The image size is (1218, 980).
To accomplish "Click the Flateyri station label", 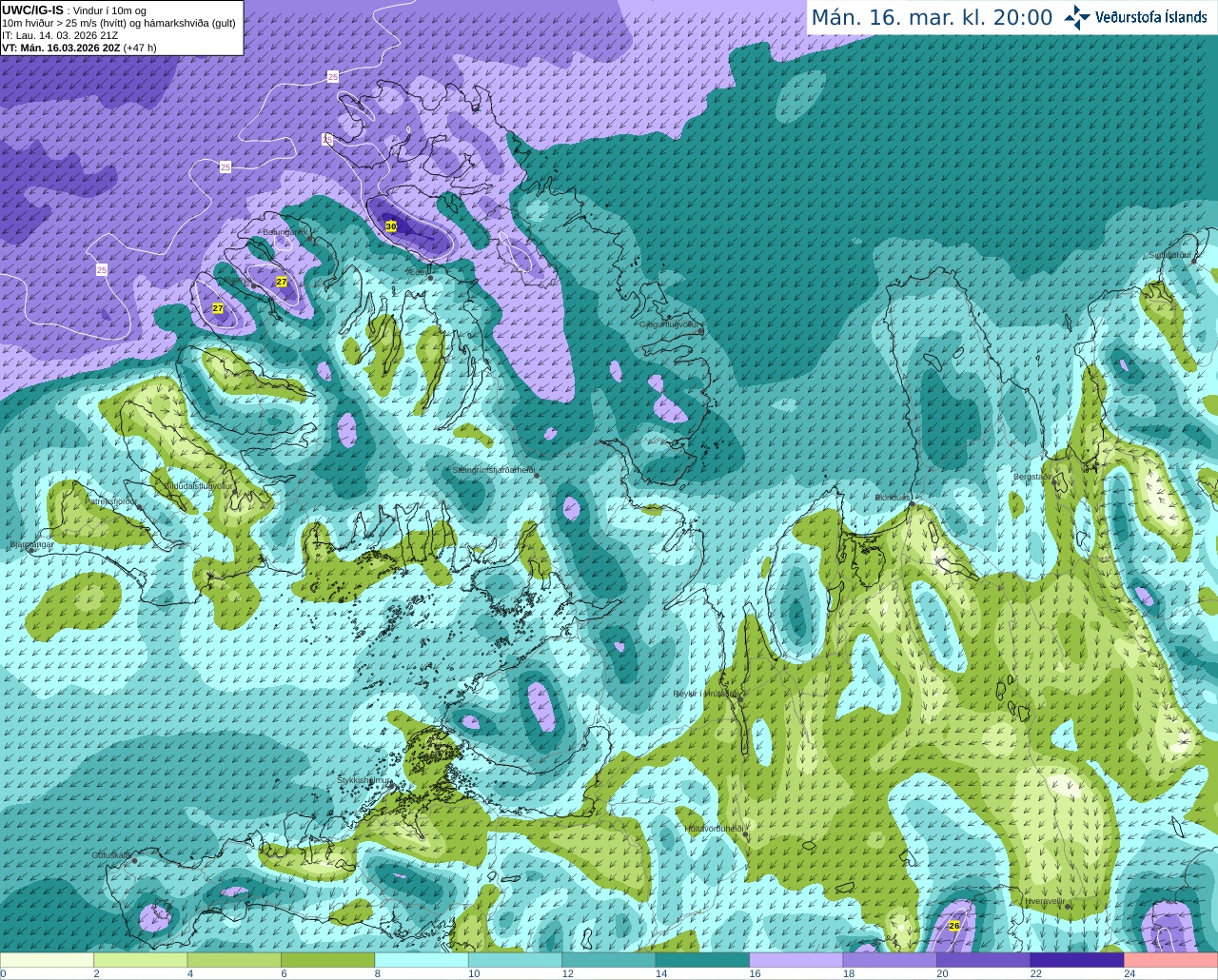I will [x=239, y=280].
